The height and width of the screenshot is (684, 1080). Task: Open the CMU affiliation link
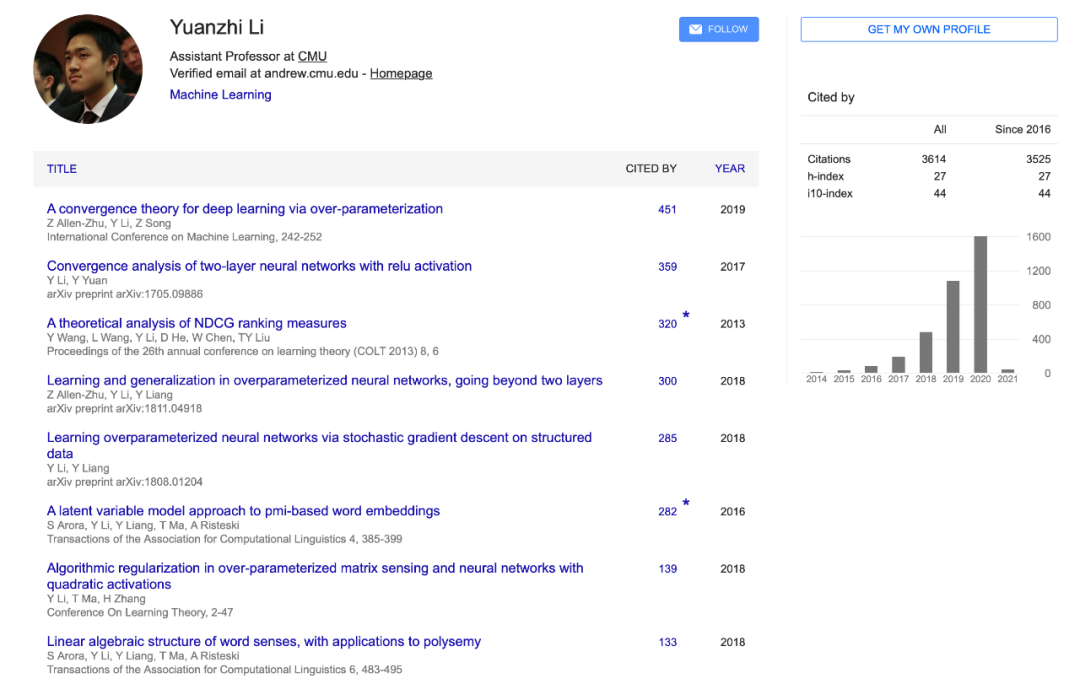pyautogui.click(x=312, y=57)
